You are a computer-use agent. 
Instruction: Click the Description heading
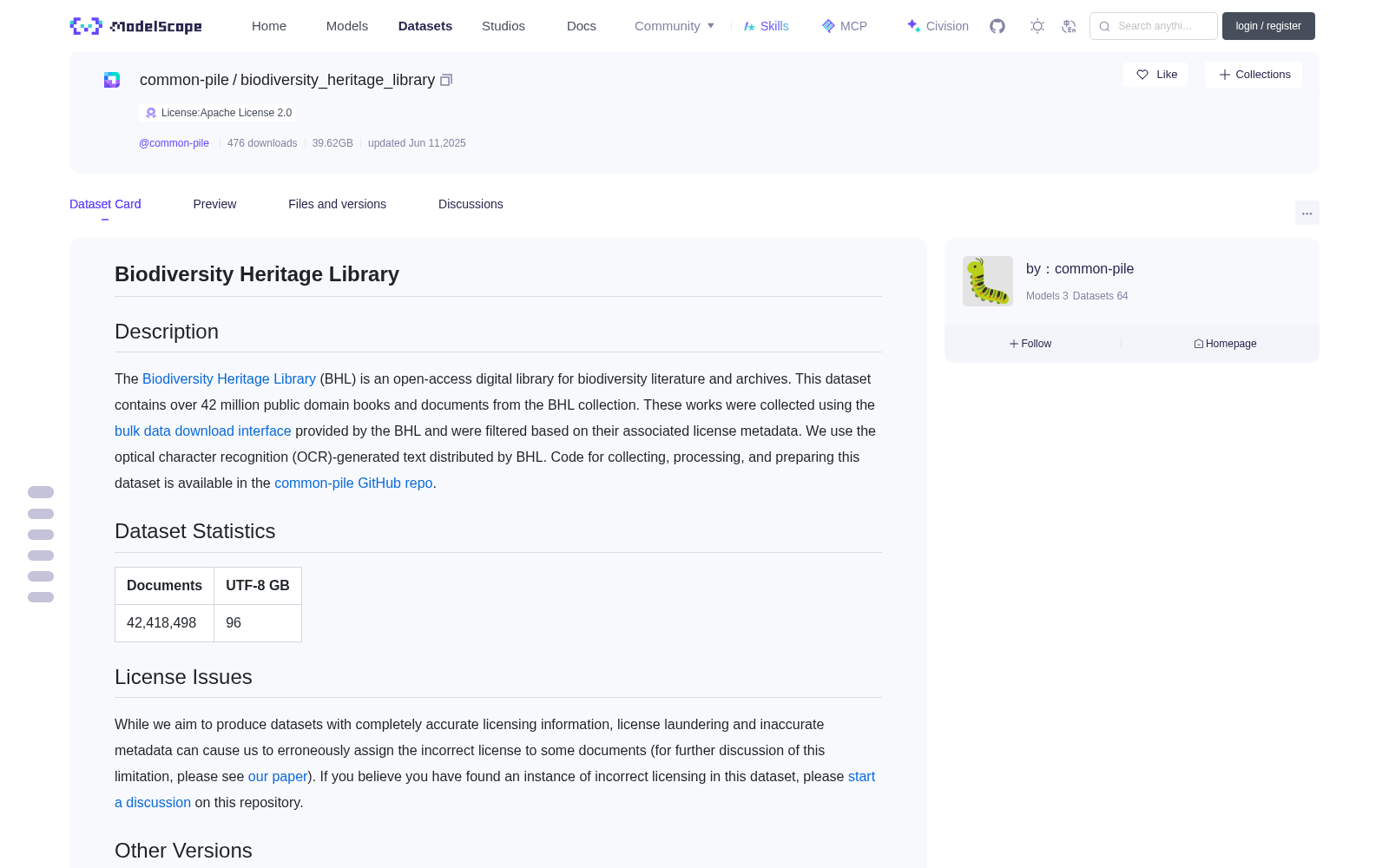pyautogui.click(x=167, y=332)
